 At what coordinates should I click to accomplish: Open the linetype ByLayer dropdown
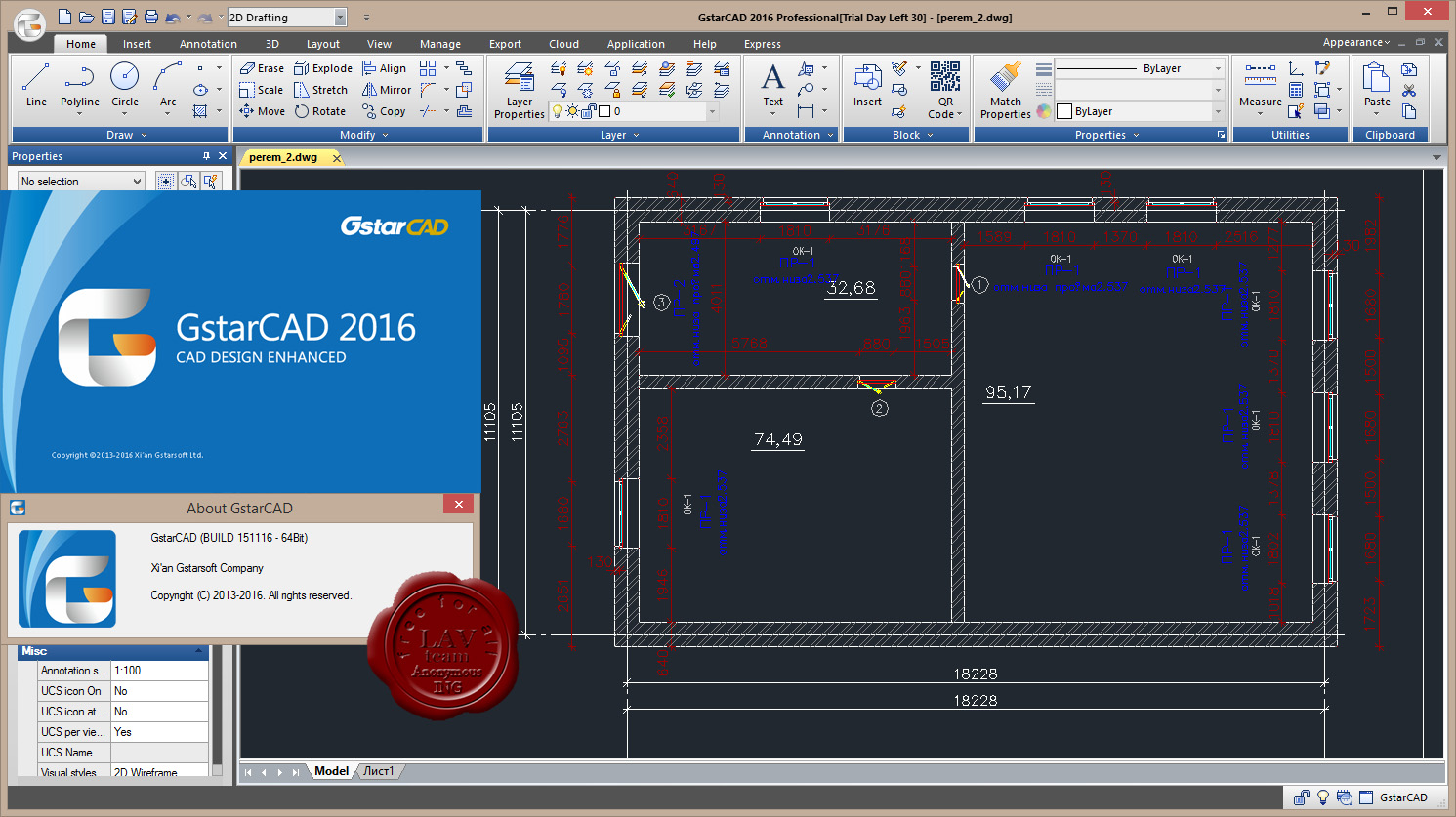(x=1218, y=68)
